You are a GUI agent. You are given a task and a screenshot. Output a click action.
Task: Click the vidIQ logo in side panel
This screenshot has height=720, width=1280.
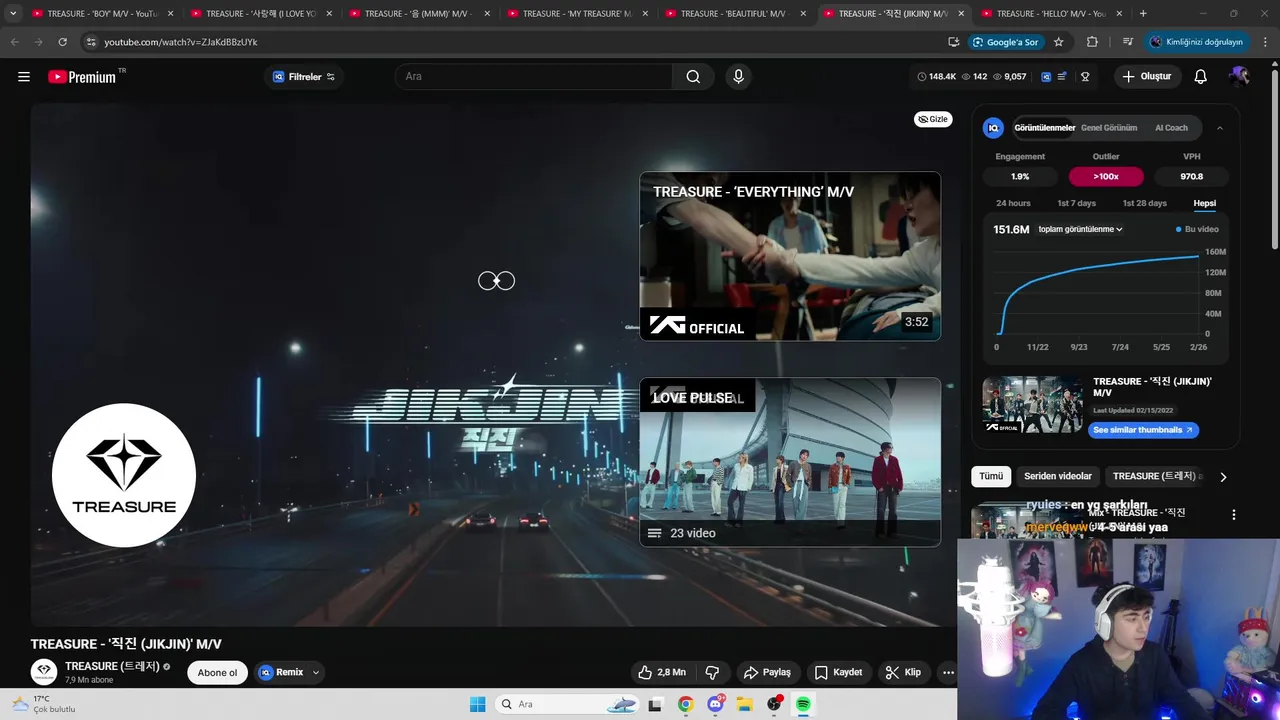993,128
